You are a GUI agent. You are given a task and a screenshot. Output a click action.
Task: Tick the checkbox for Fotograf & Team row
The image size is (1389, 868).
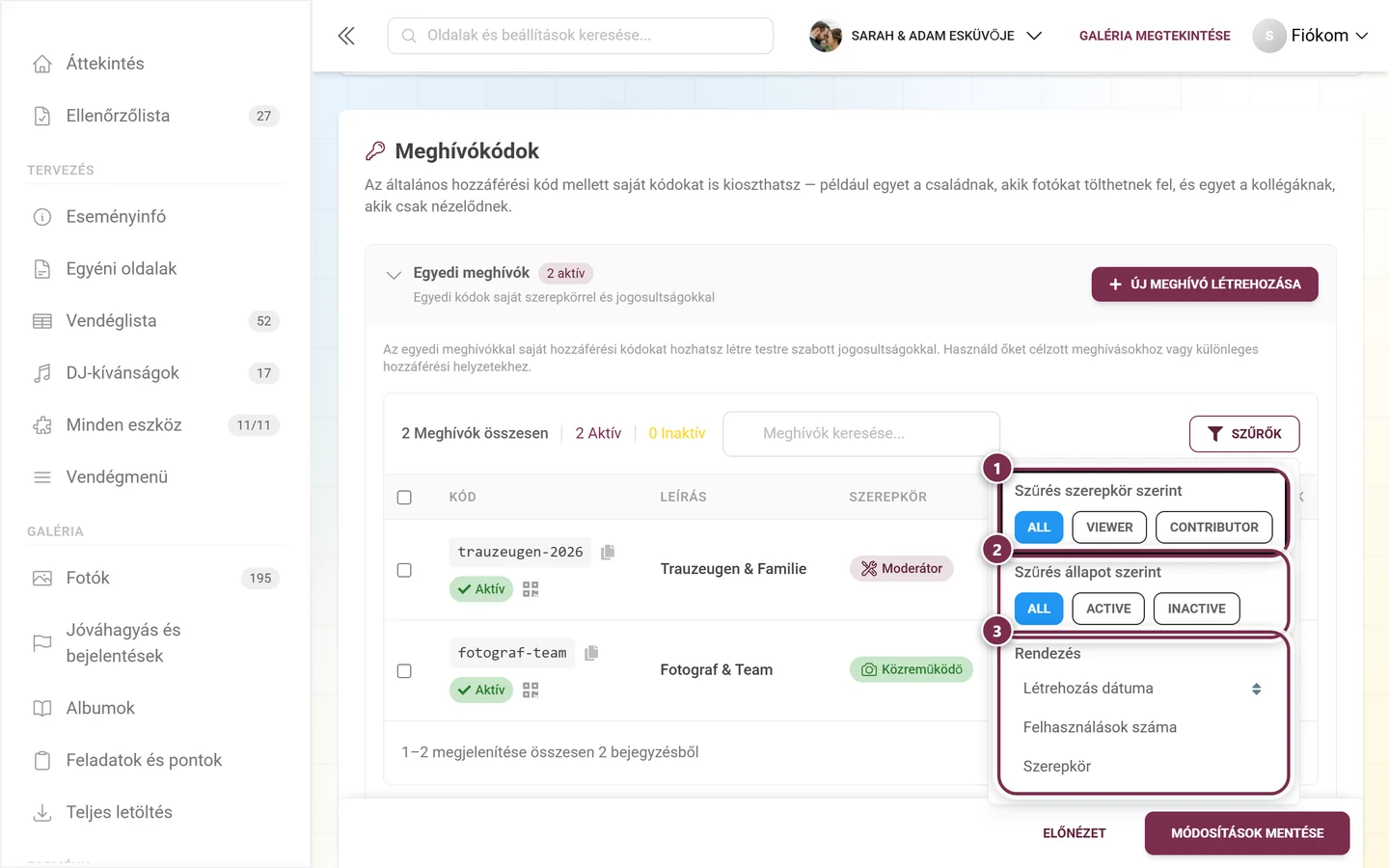404,671
